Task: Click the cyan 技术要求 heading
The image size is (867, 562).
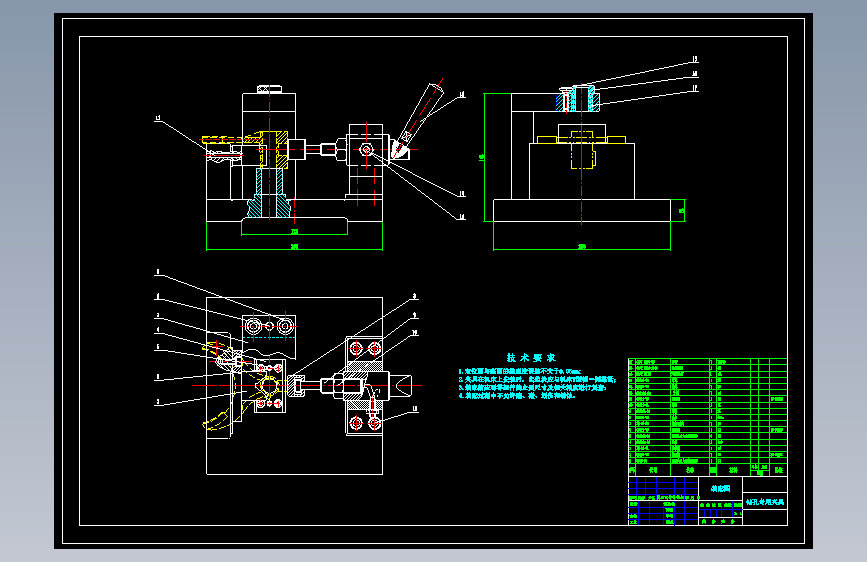Action: (x=531, y=358)
